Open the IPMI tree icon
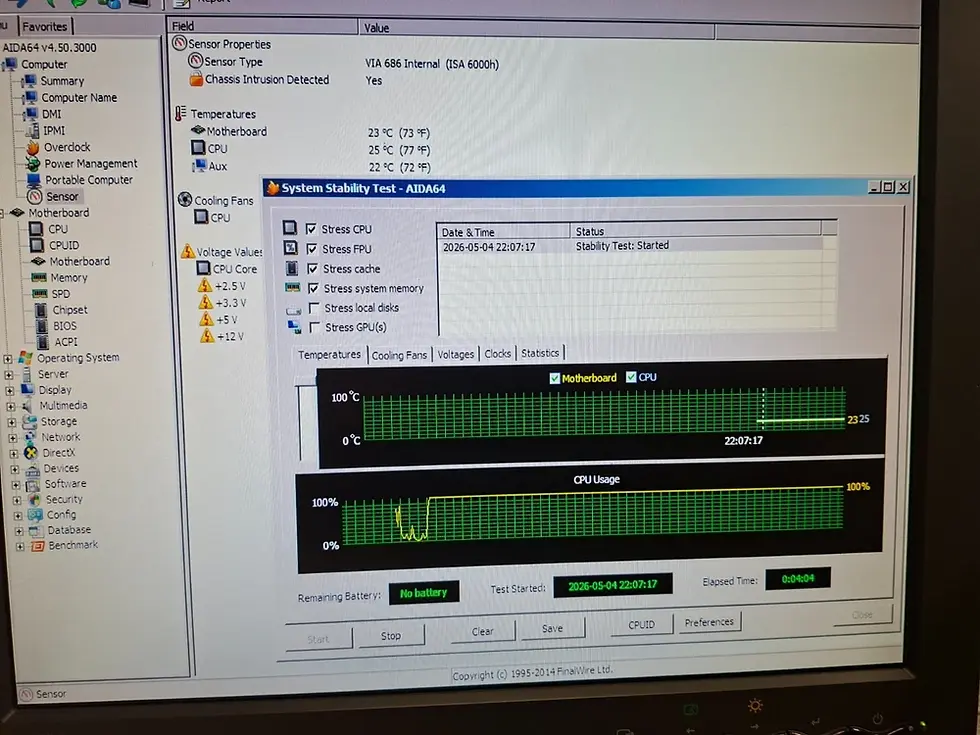 pos(32,130)
